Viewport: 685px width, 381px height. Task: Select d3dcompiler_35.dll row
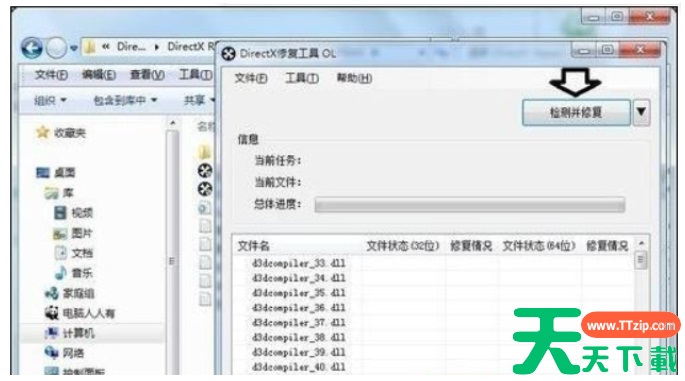click(299, 293)
